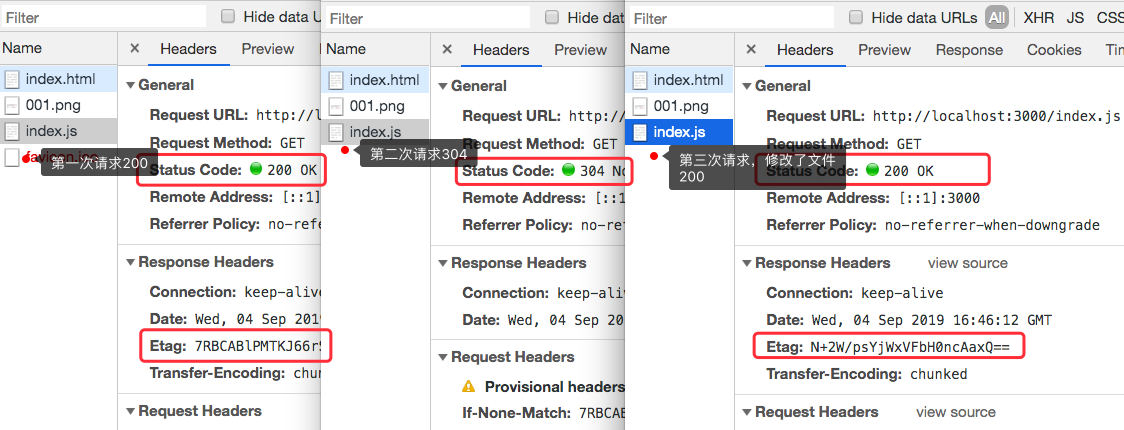Click the warning icon beside Provisional headers
The width and height of the screenshot is (1124, 430).
pos(469,386)
